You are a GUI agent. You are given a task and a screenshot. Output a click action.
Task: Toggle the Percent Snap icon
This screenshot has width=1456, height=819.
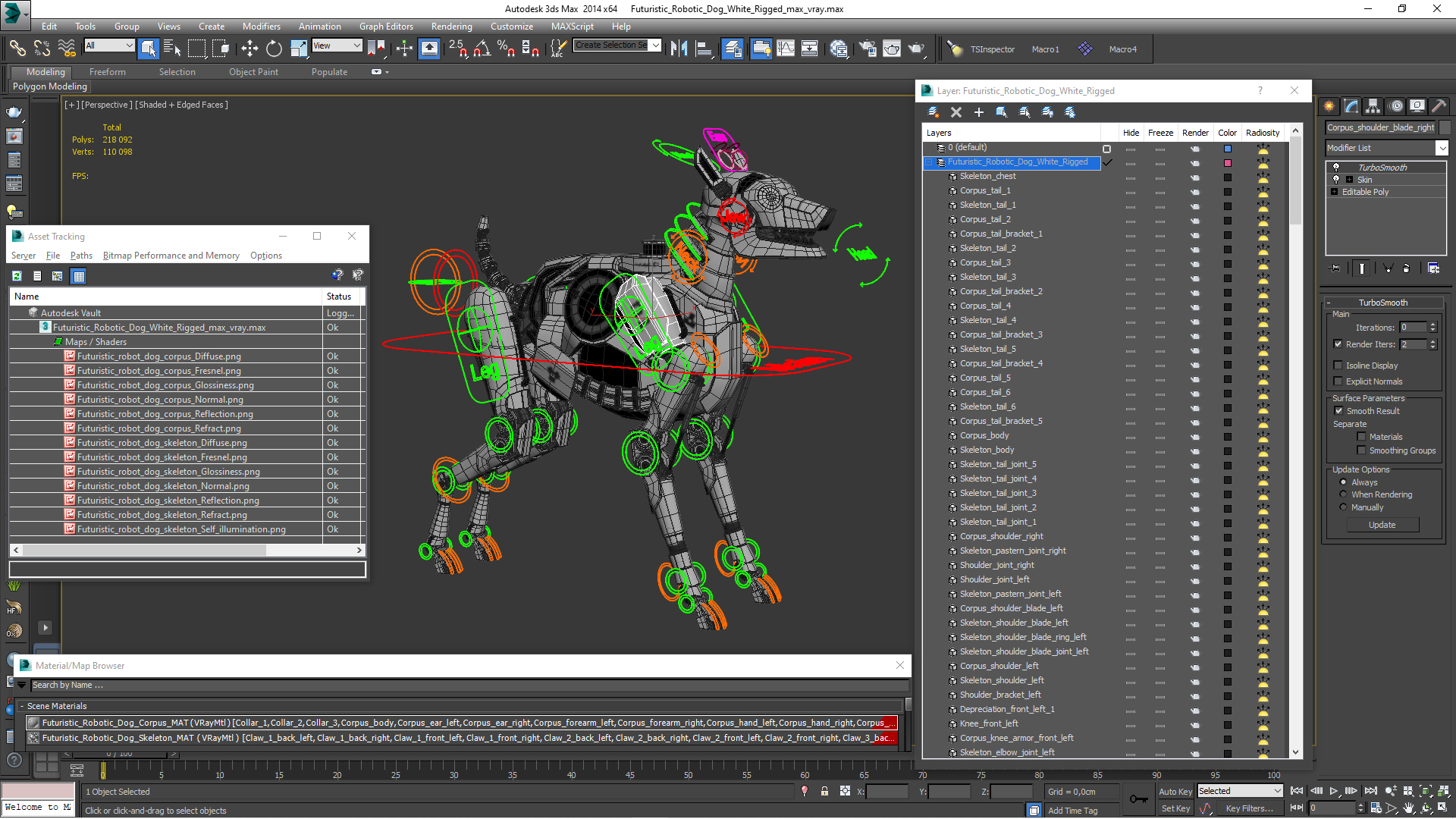[x=506, y=49]
